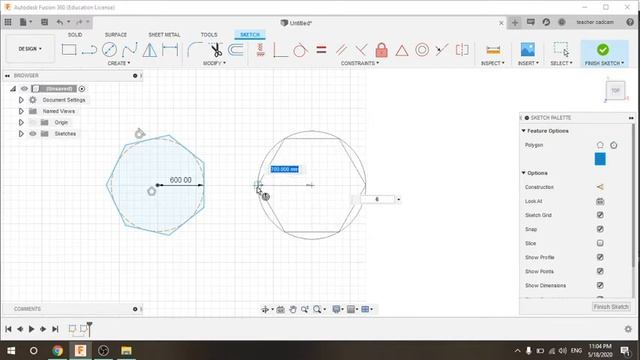Toggle the Show Profile checkbox
The width and height of the screenshot is (640, 360).
[600, 257]
